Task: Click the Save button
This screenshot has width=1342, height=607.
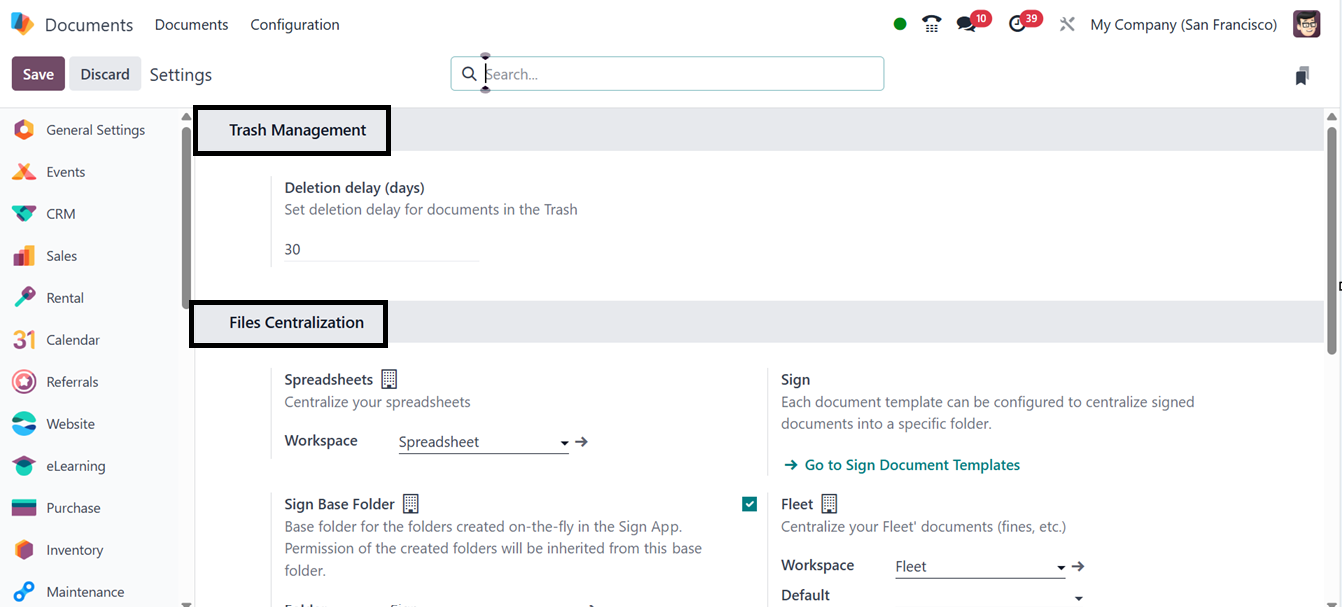Action: pyautogui.click(x=38, y=74)
